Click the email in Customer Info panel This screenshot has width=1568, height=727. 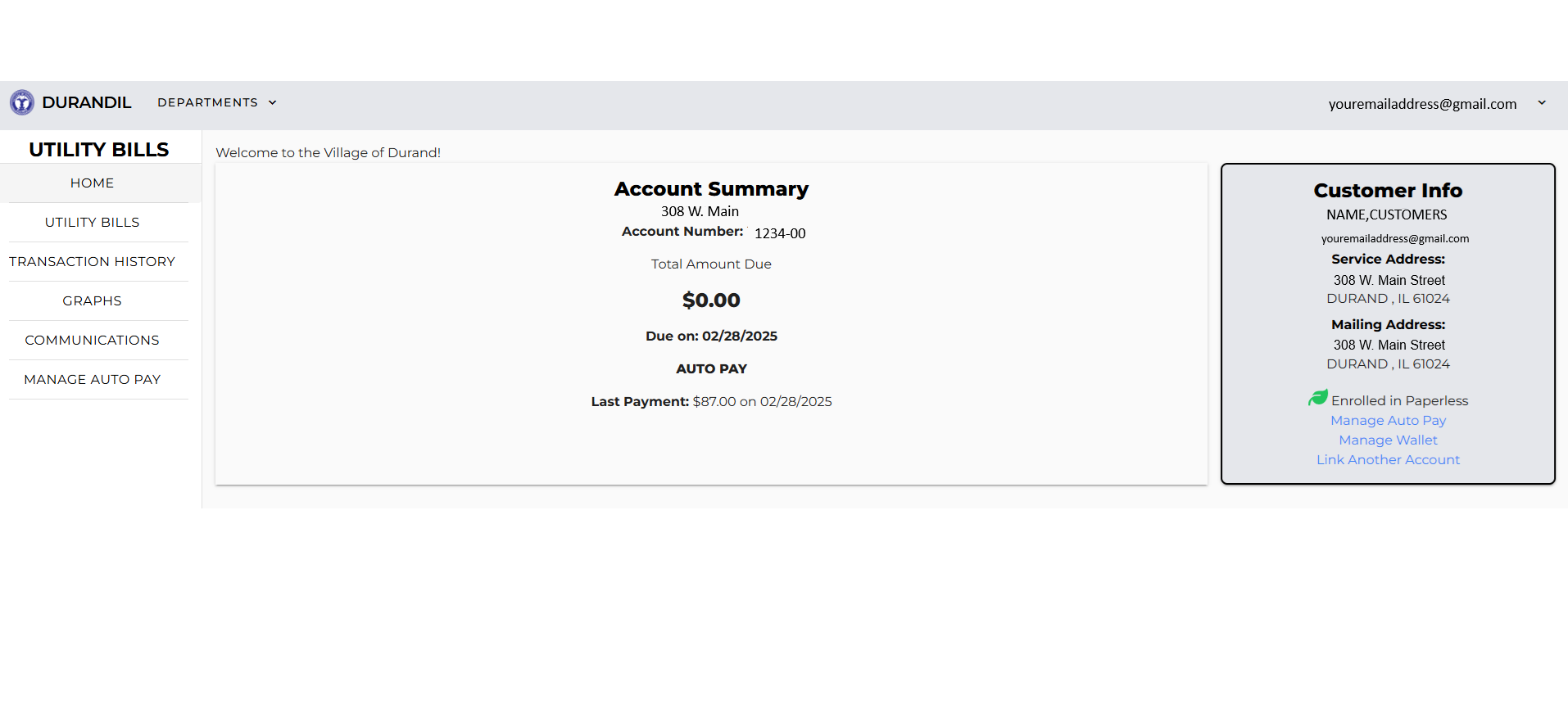[x=1394, y=238]
